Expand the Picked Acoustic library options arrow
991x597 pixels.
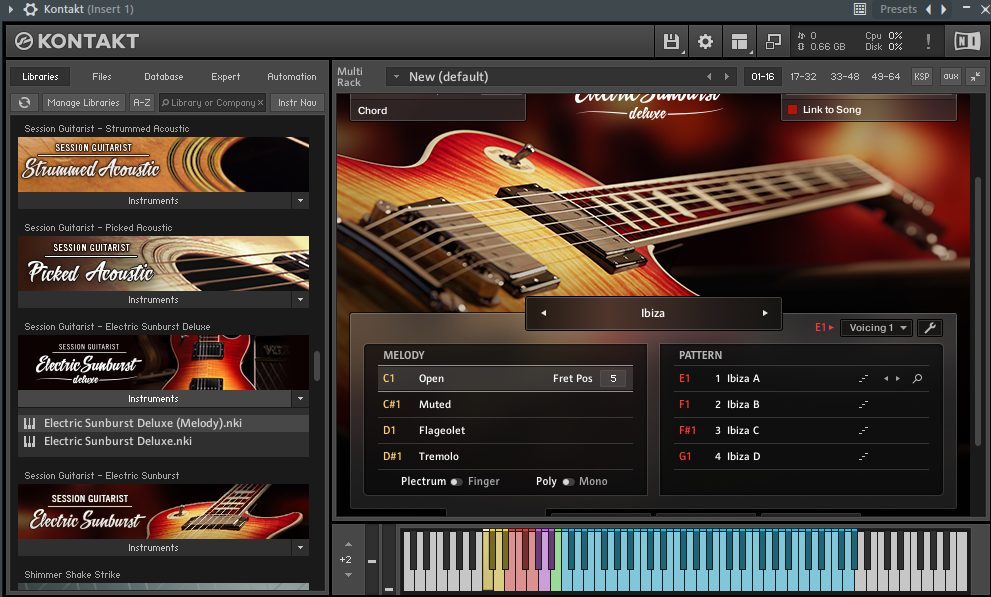(x=300, y=300)
